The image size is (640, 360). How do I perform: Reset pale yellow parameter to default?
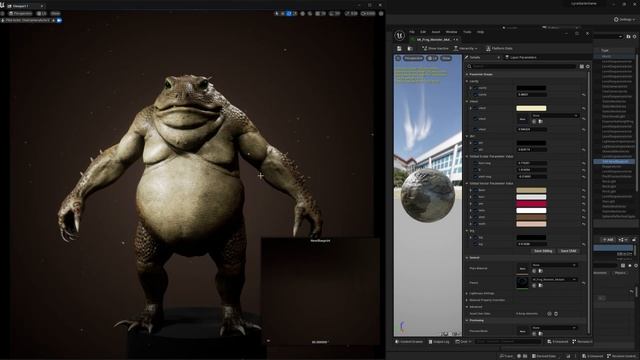coord(584,108)
